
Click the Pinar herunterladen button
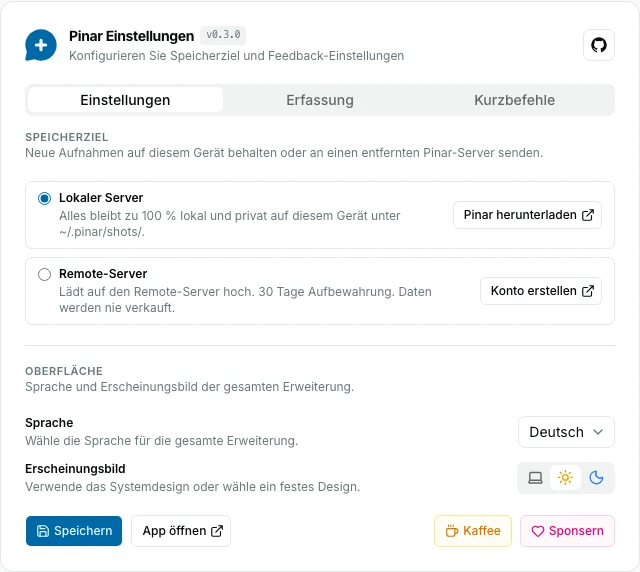coord(527,215)
